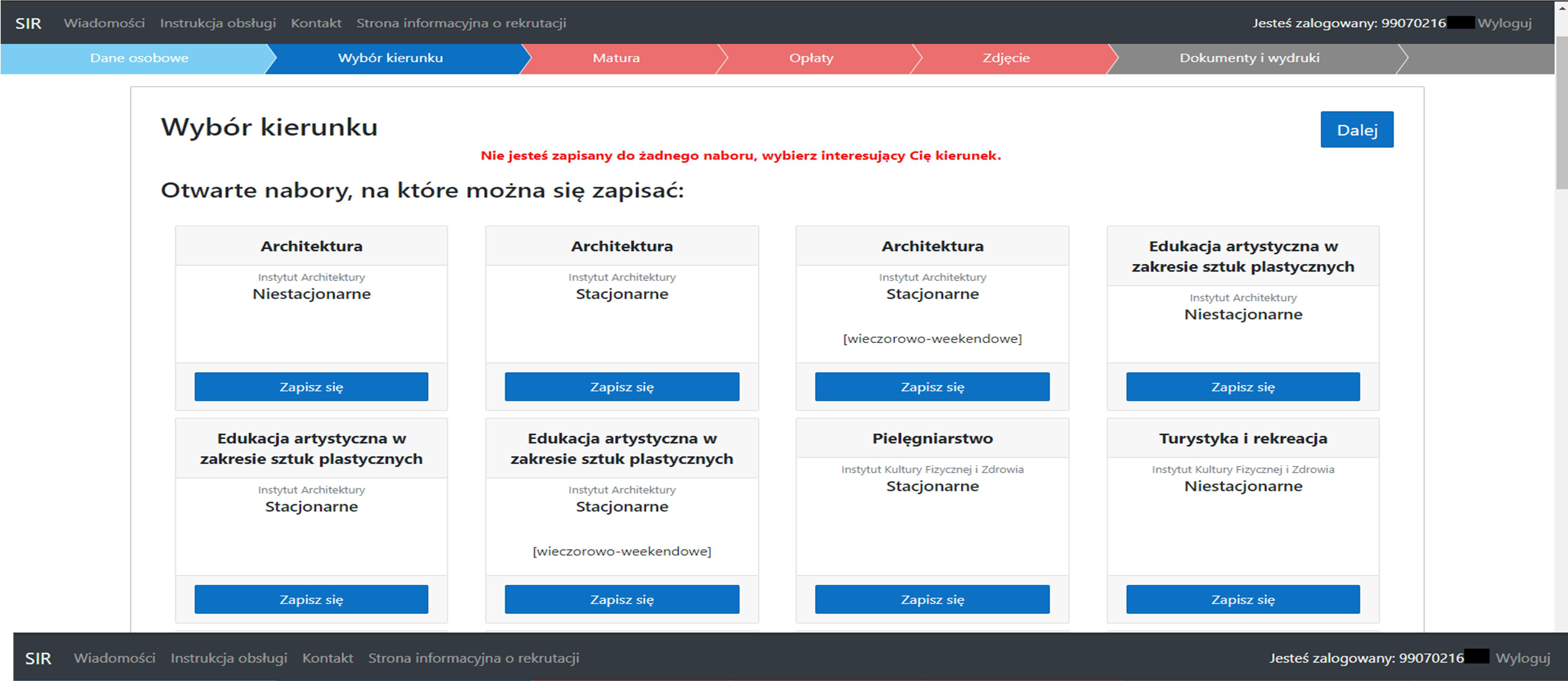1568x681 pixels.
Task: Click Instytut Kultury Fizycznej i Zdrowia under Turystyka
Action: pos(1242,469)
